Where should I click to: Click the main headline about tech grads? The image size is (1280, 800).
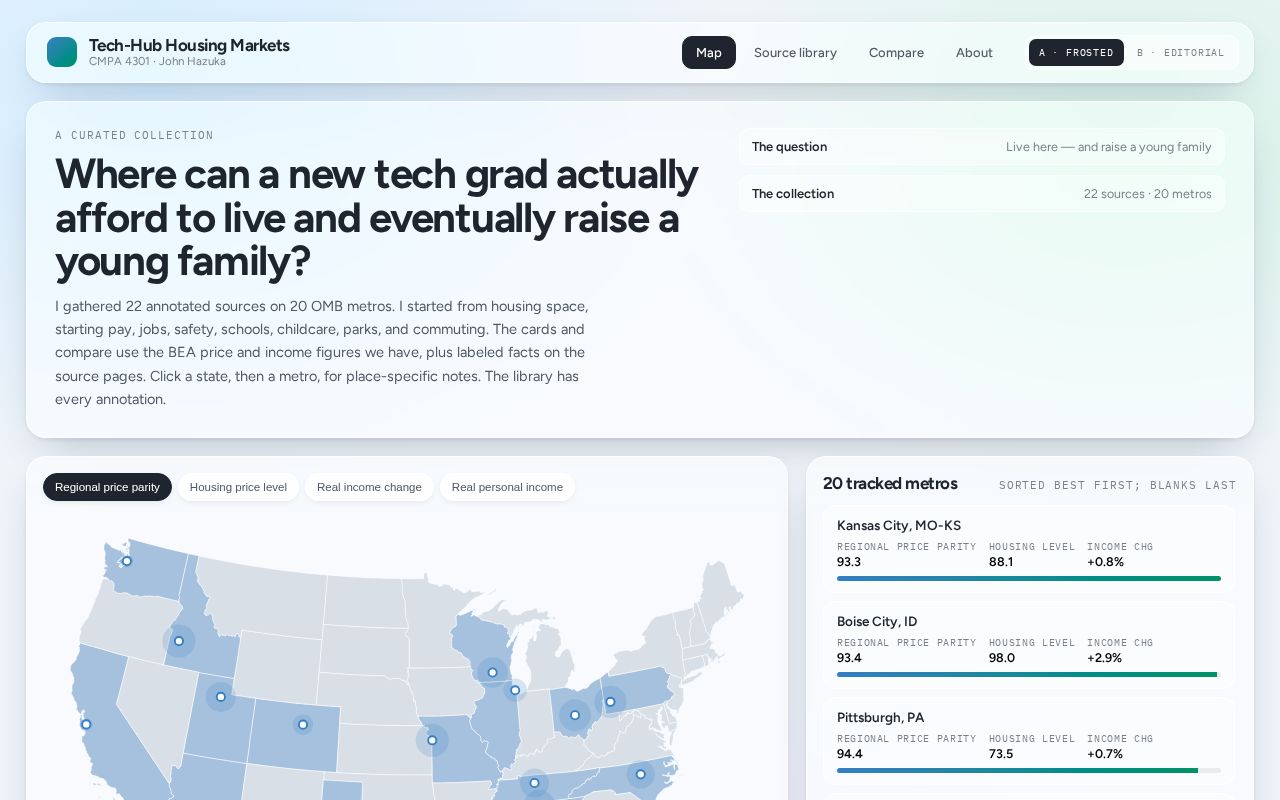pos(377,218)
